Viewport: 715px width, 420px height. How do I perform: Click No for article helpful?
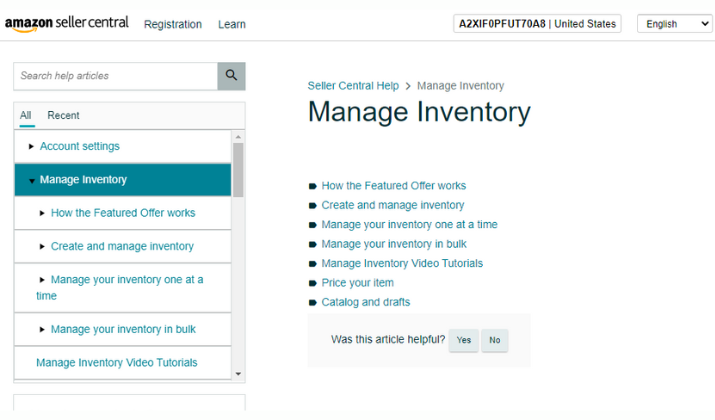coord(495,340)
